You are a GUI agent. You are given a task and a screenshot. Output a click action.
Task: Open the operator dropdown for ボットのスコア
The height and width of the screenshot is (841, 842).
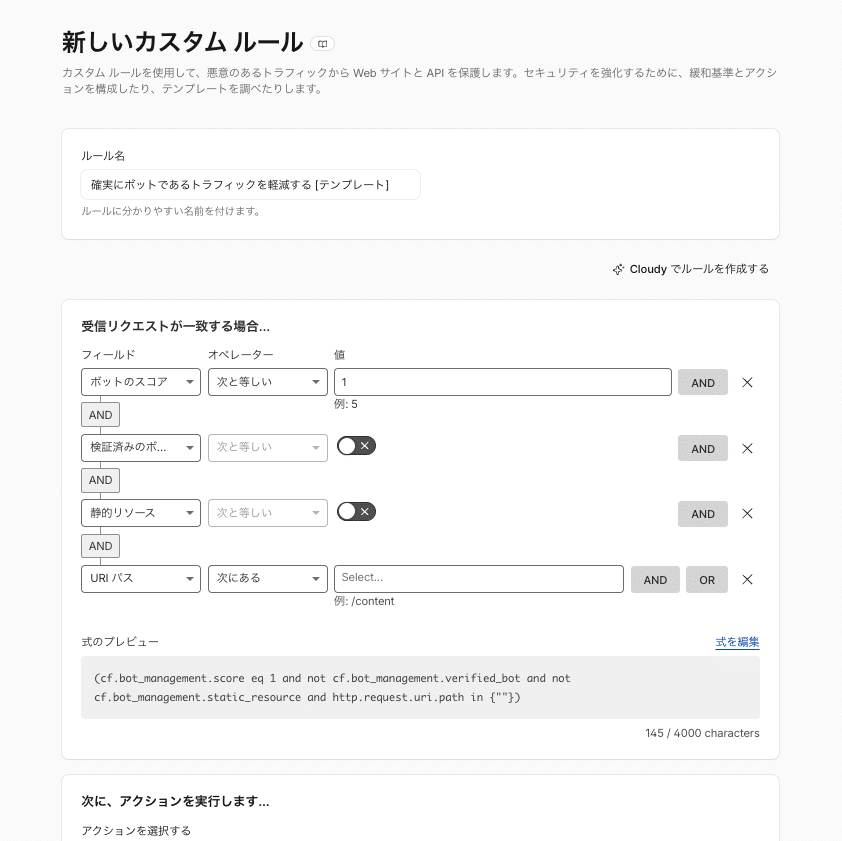click(267, 382)
